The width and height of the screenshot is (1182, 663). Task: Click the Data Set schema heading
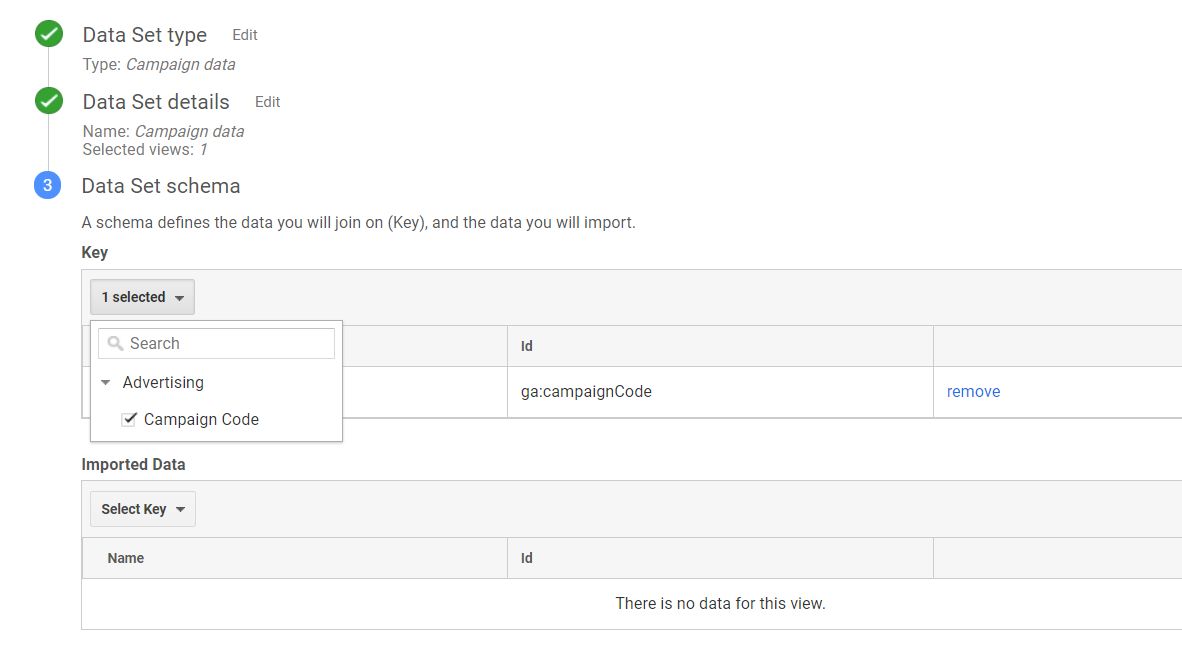point(161,186)
